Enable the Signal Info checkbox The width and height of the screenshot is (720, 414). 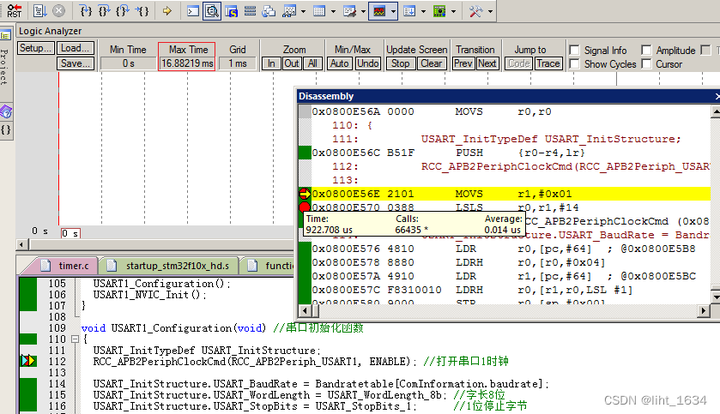[x=575, y=50]
